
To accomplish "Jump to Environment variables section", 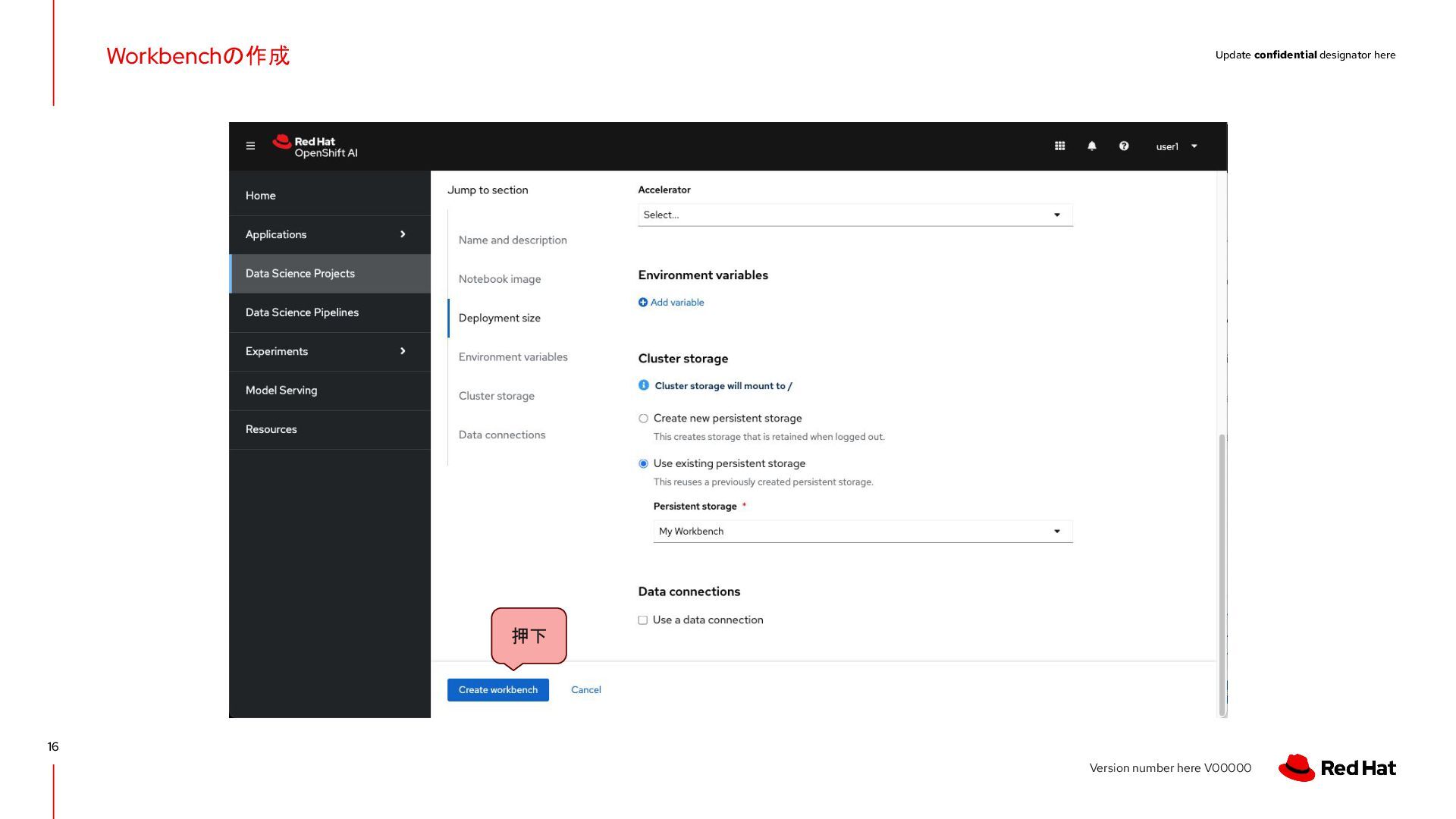I will [x=513, y=357].
